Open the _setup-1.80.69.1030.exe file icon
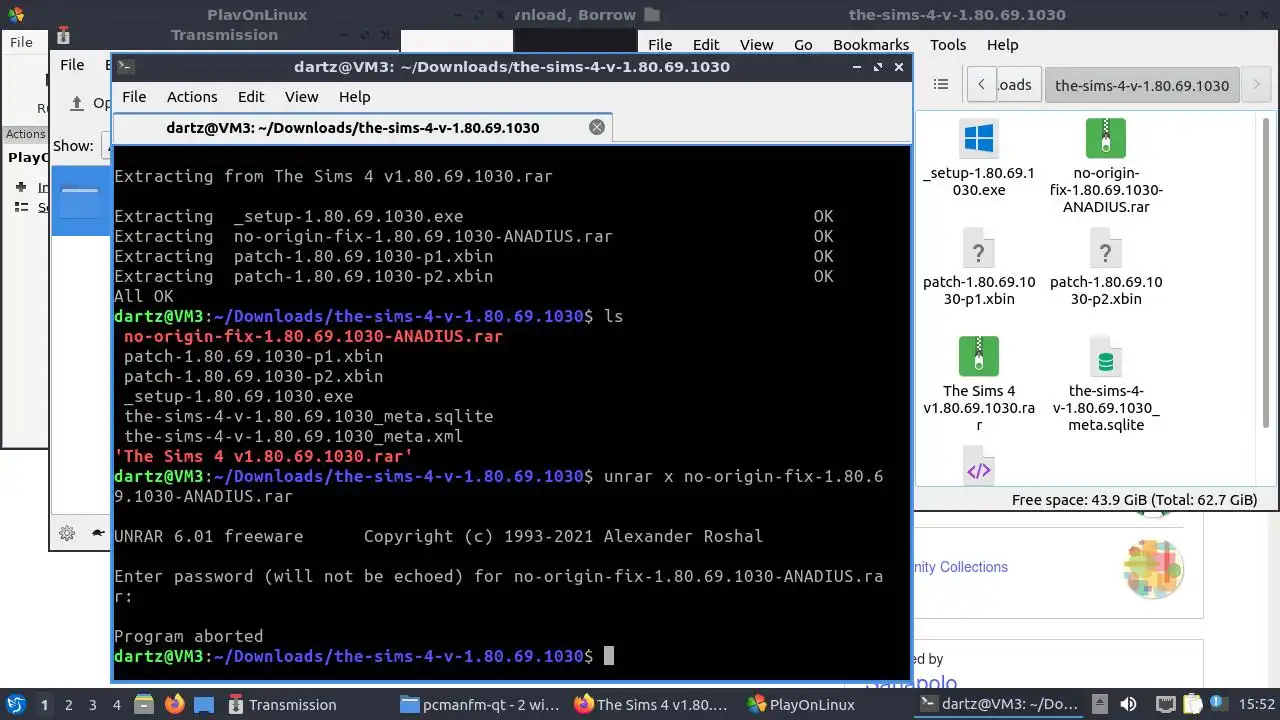Viewport: 1280px width, 720px height. [x=978, y=138]
